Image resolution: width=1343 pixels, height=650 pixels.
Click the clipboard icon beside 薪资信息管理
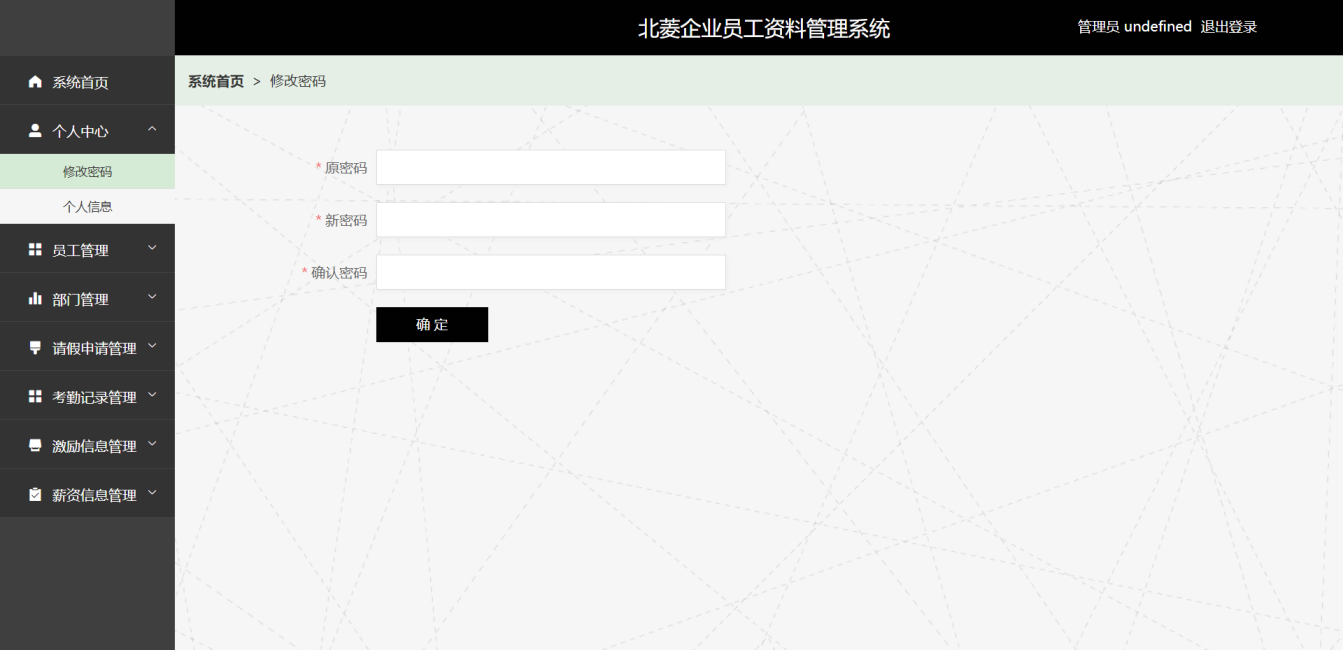(x=35, y=495)
